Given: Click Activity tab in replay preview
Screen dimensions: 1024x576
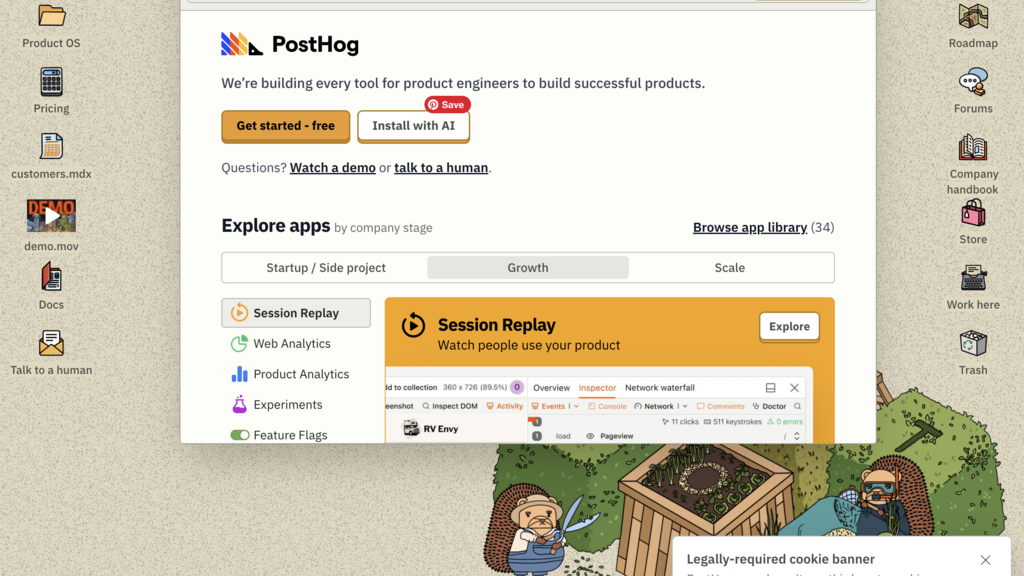Looking at the screenshot, I should click(504, 406).
